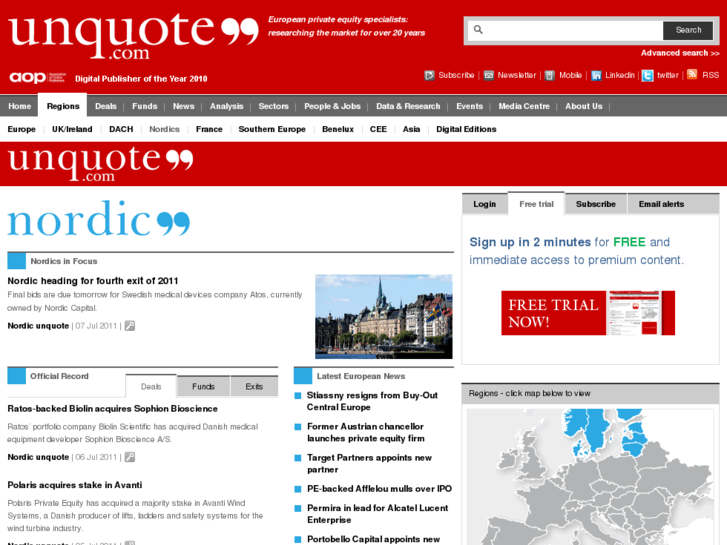Screen dimensions: 727x545
Task: Open 'Polaris acquires stake in Avanti' article
Action: (75, 485)
